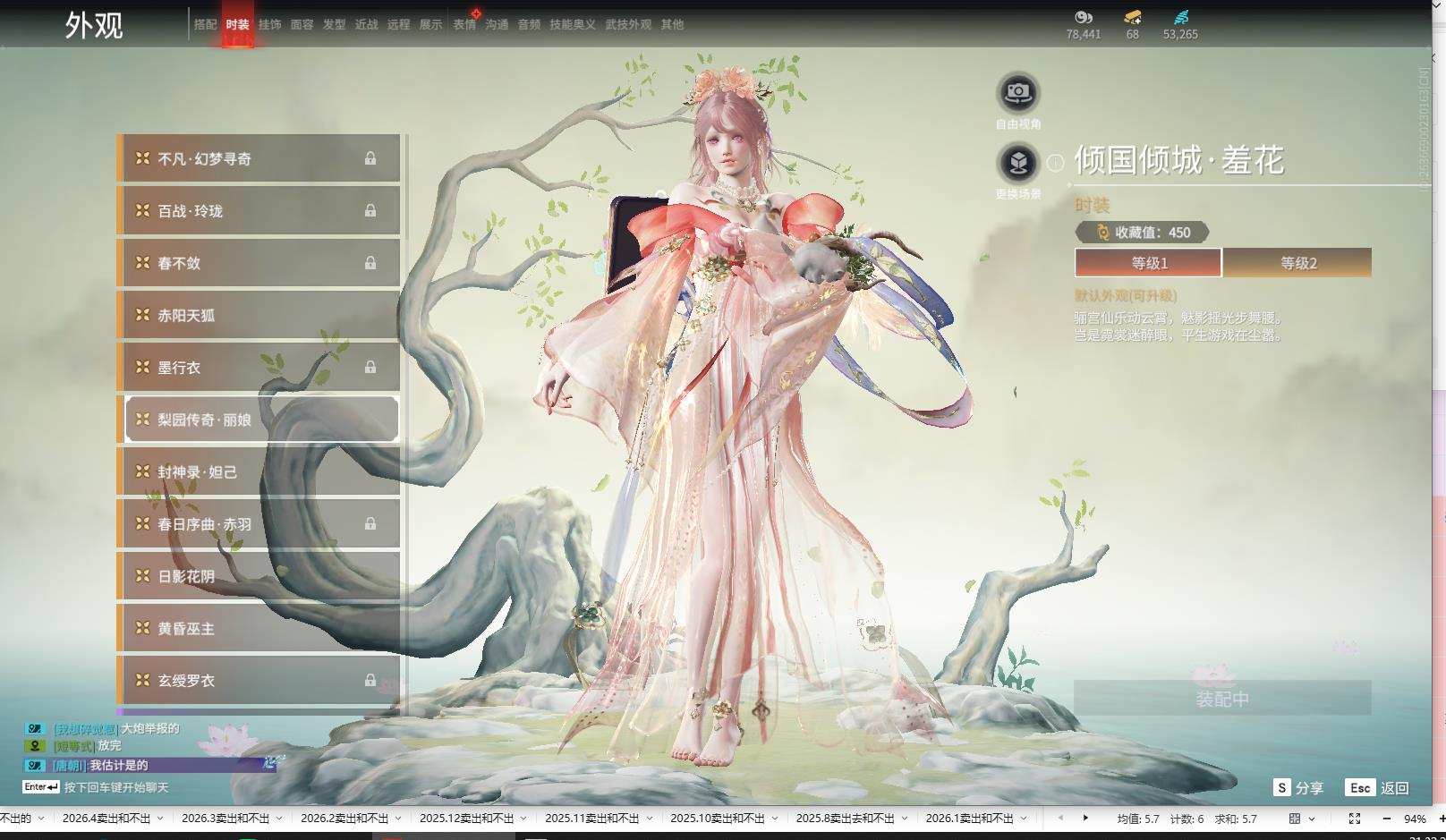Viewport: 1446px width, 840px height.
Task: Open dropdown on sheet 2025.11卖出和不出
Action: pos(649,819)
